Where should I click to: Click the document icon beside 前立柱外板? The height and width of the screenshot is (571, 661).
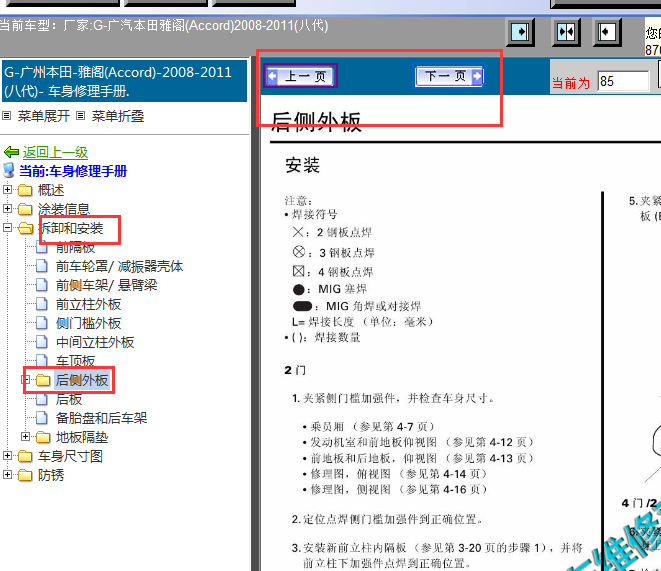42,304
